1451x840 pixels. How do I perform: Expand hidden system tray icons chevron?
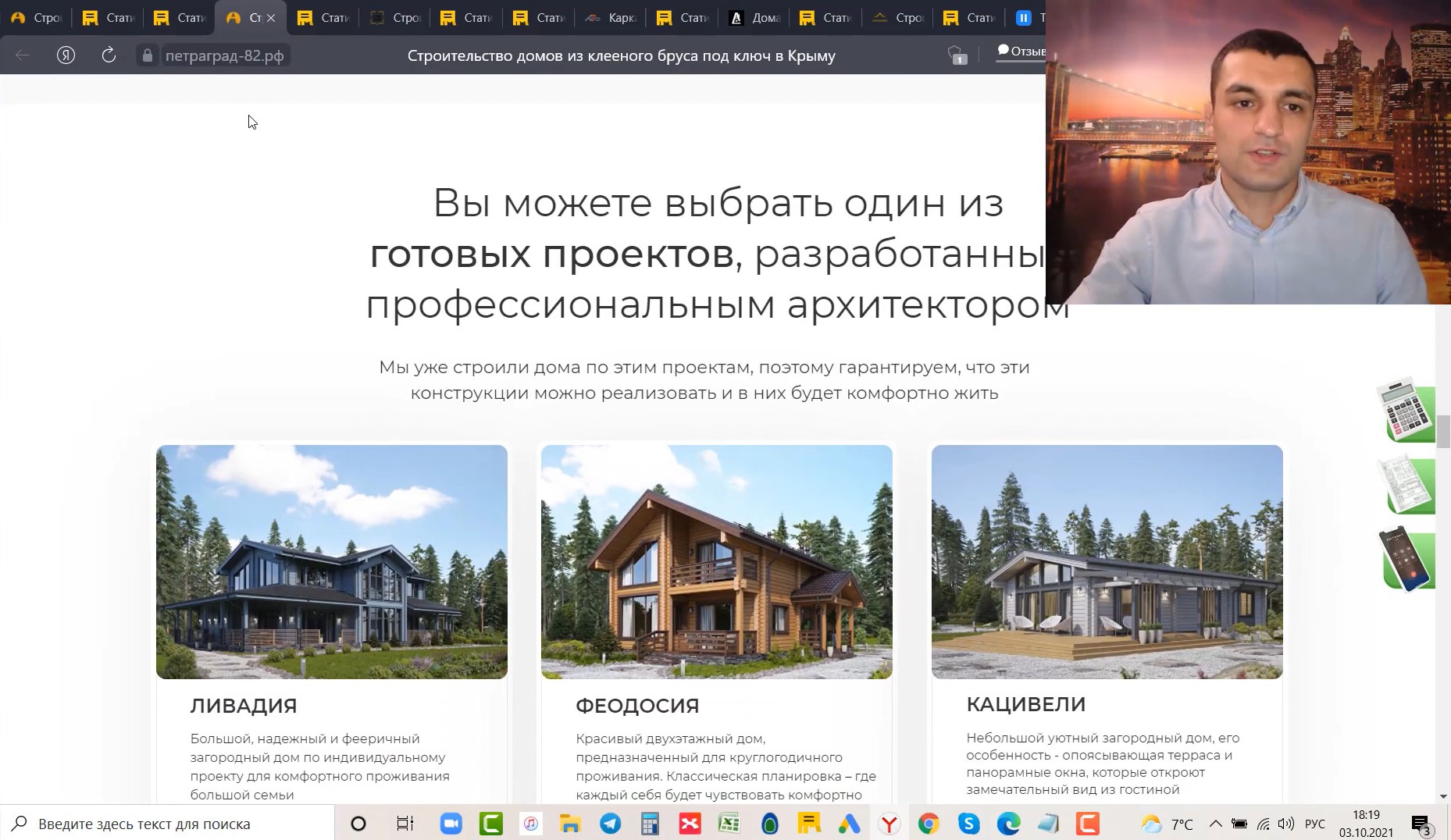[1215, 824]
